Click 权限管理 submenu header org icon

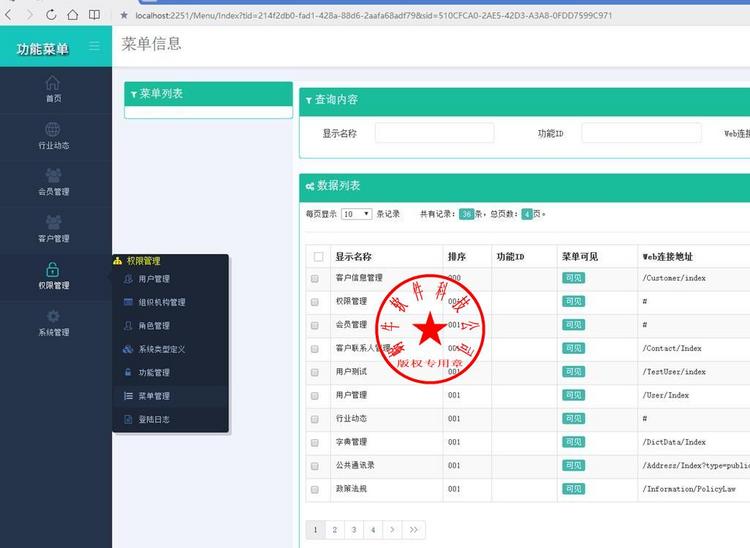(x=118, y=261)
